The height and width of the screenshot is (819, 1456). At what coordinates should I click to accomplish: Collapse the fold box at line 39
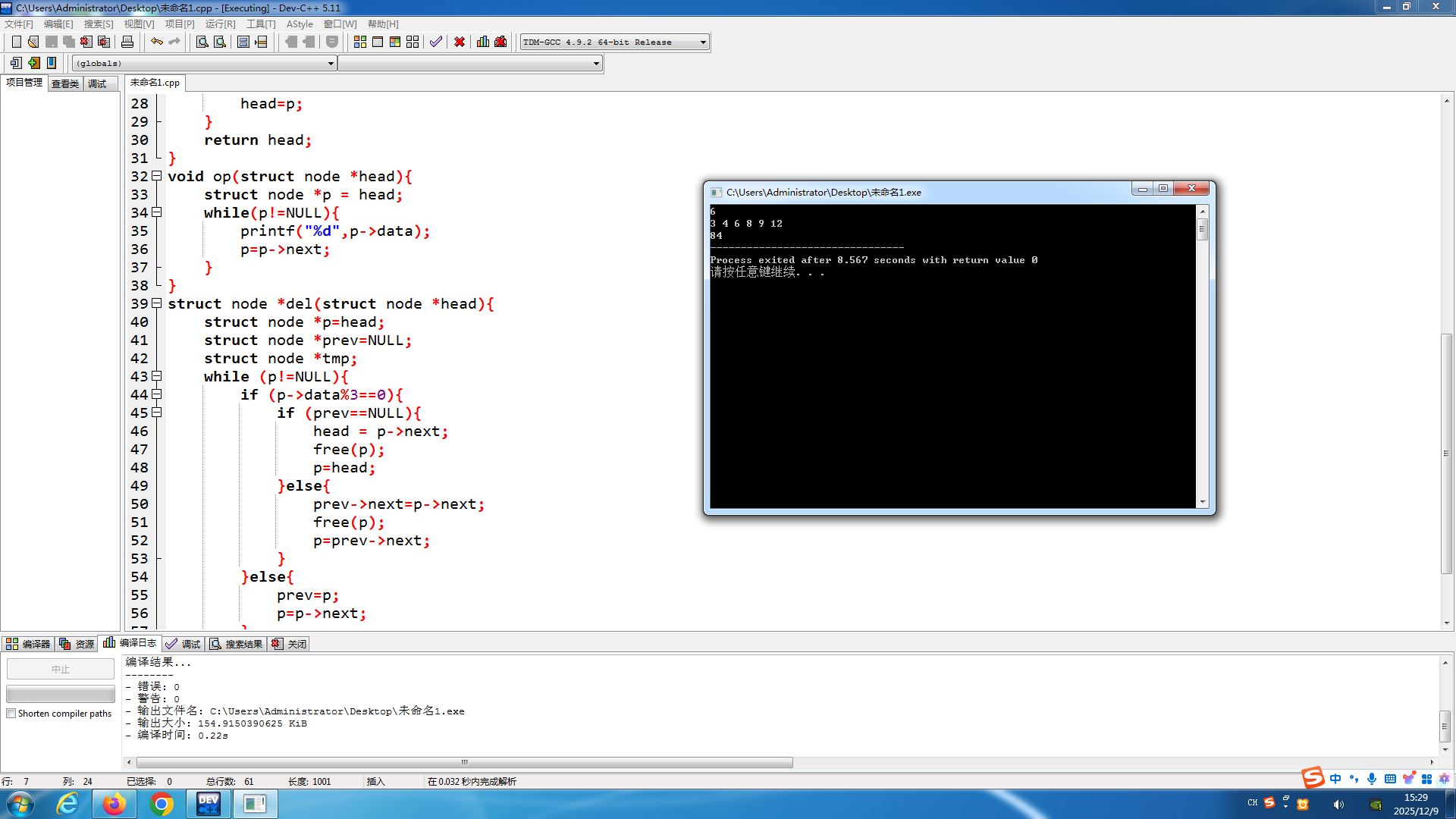tap(157, 303)
